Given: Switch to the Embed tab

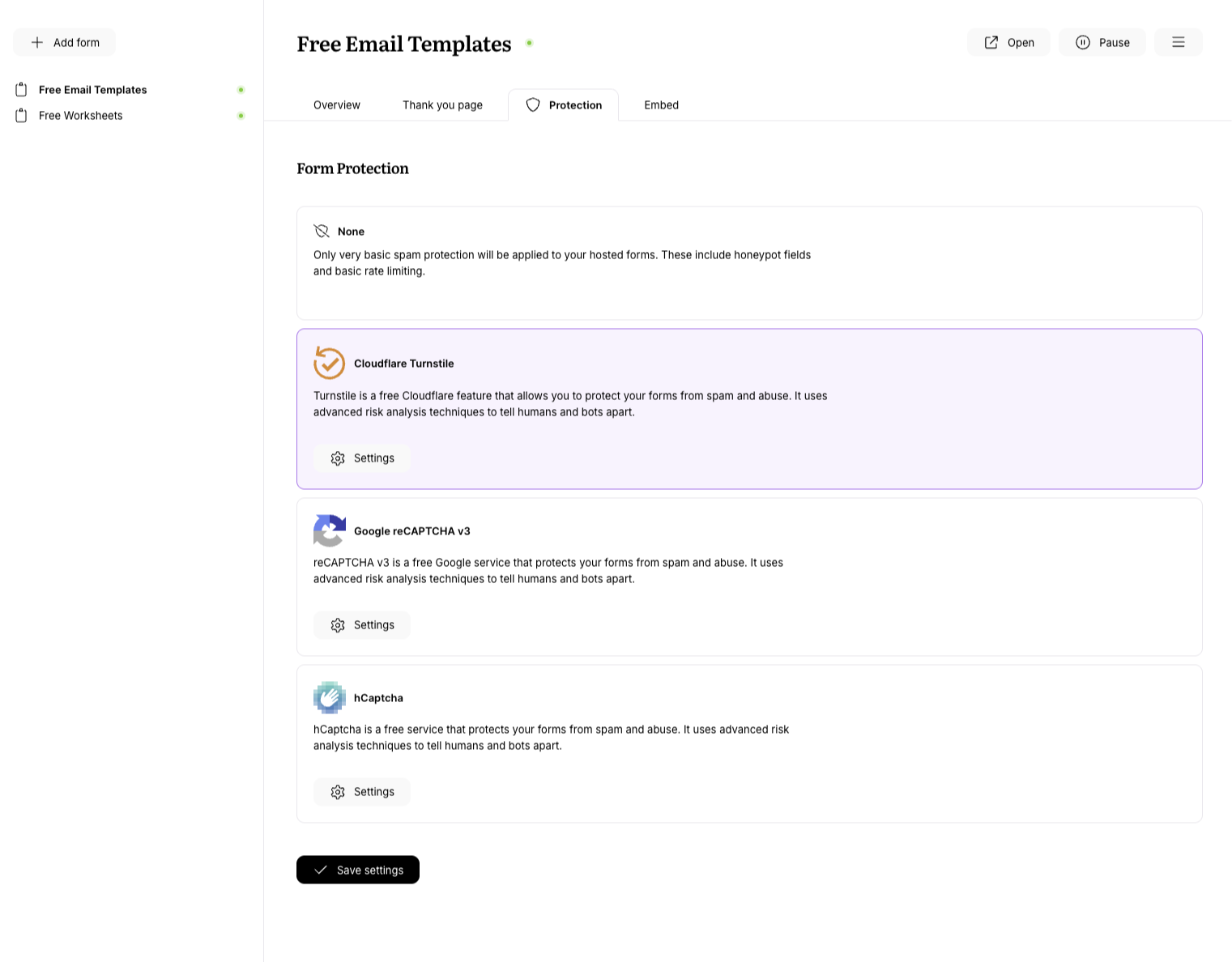Looking at the screenshot, I should pyautogui.click(x=661, y=104).
